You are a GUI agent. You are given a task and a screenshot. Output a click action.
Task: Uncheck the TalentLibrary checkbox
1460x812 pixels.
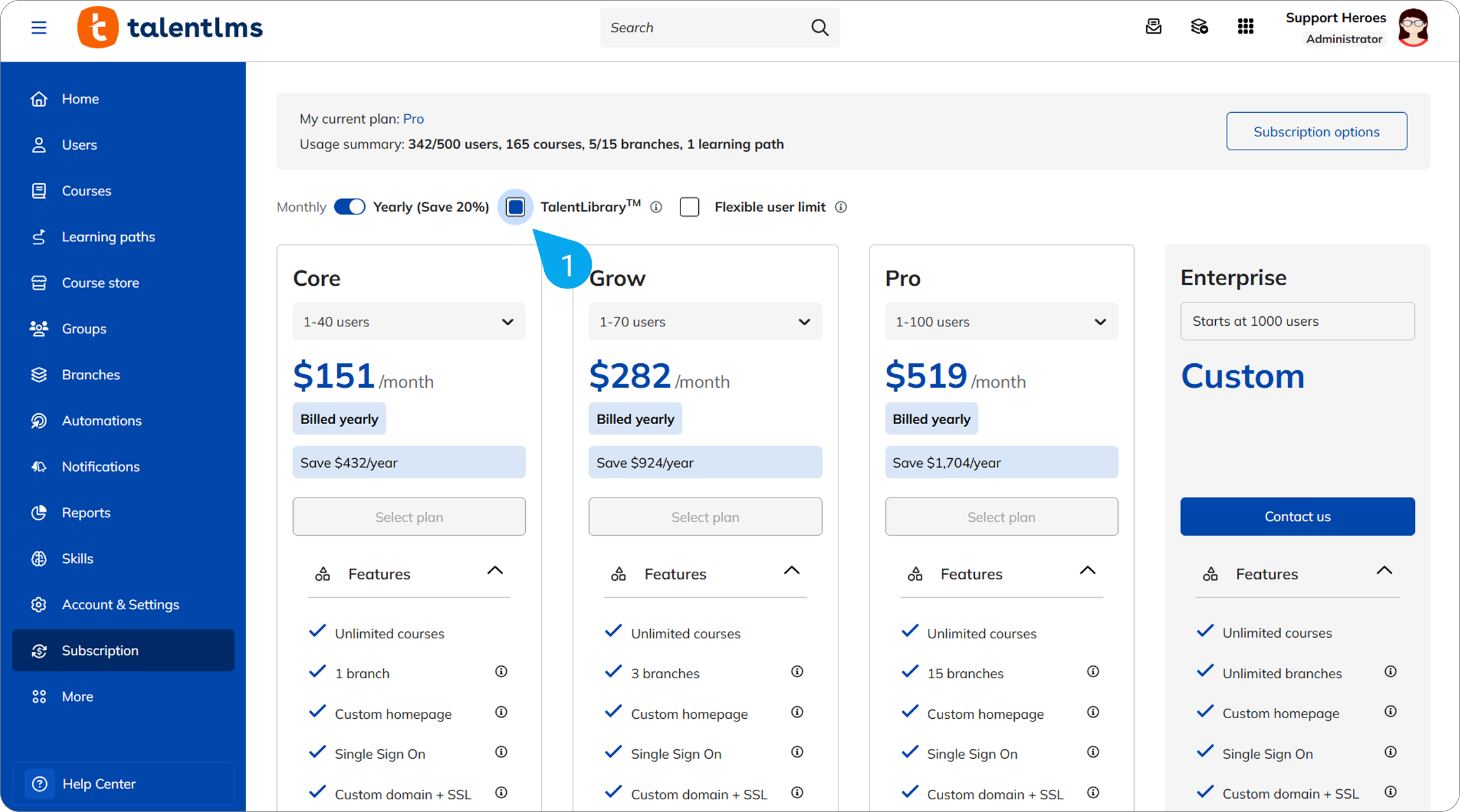coord(516,207)
